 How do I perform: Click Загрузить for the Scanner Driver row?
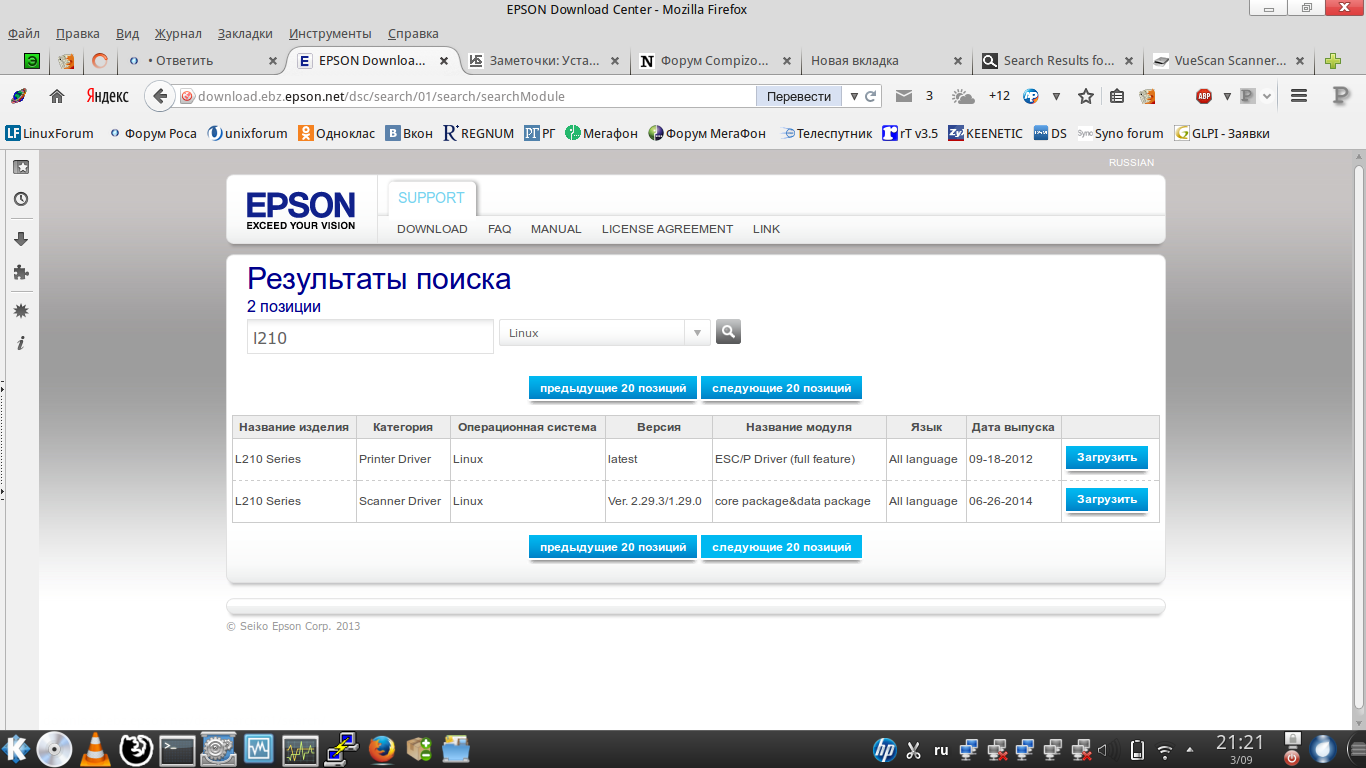click(x=1107, y=500)
